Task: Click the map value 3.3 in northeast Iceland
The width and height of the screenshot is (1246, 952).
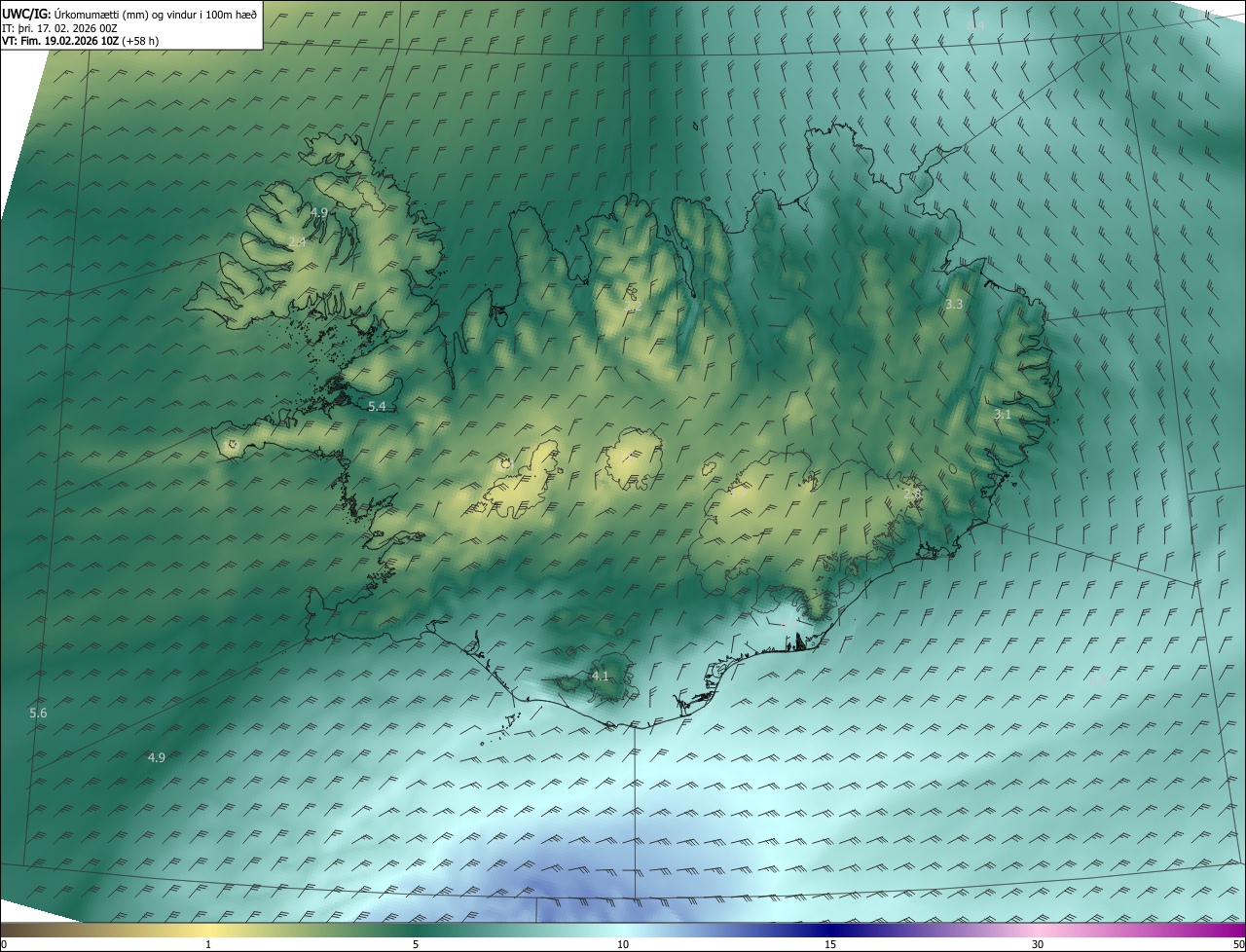Action: click(954, 304)
